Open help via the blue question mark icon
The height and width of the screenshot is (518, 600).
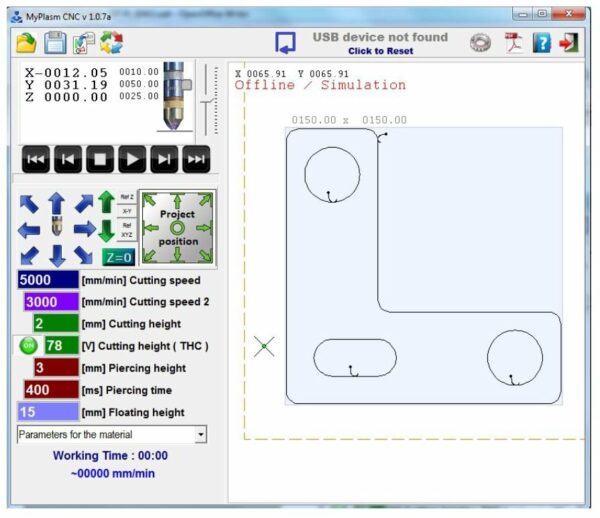point(541,42)
